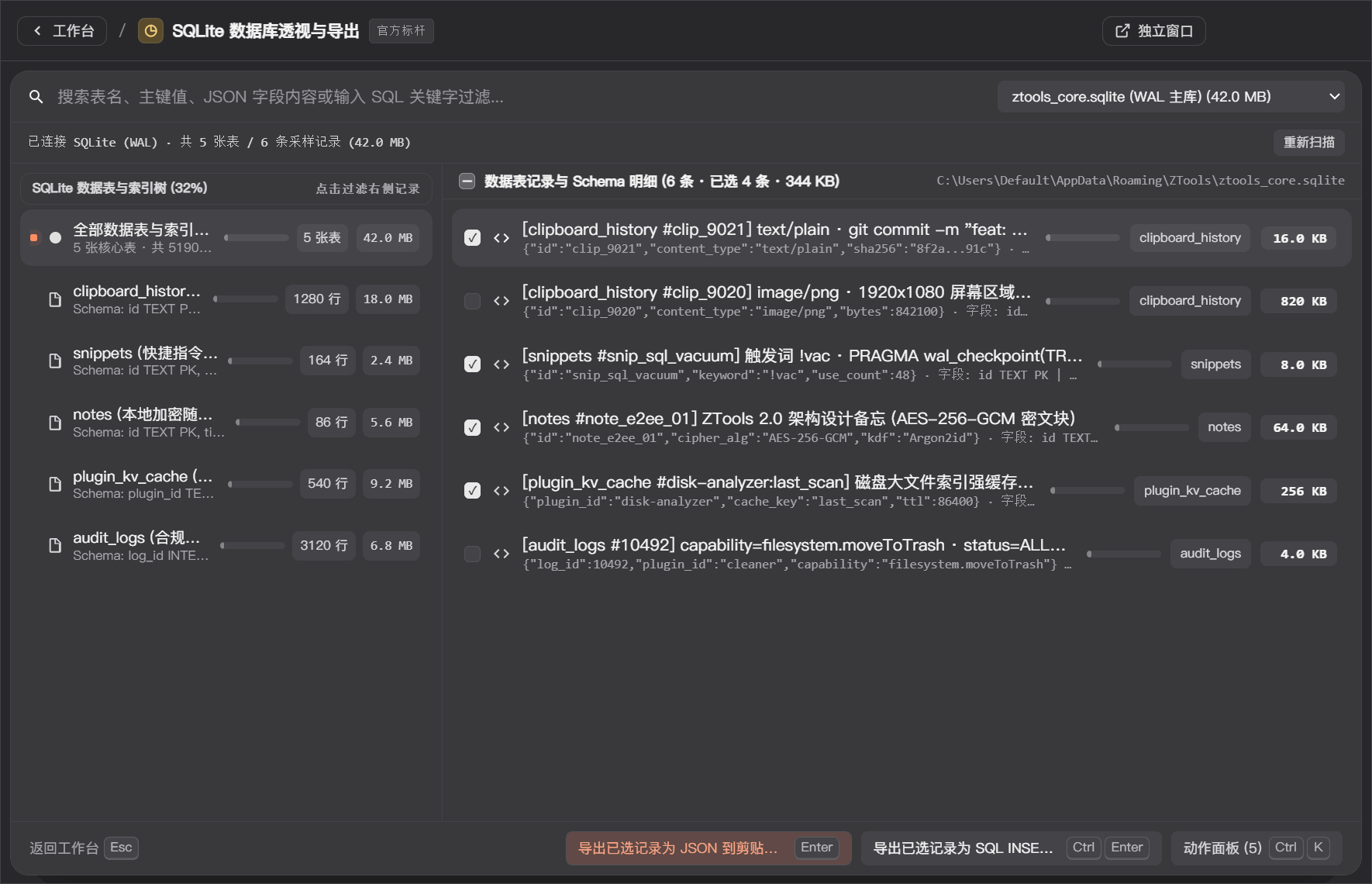The width and height of the screenshot is (1372, 884).
Task: Go back to 工作台
Action: [x=62, y=31]
